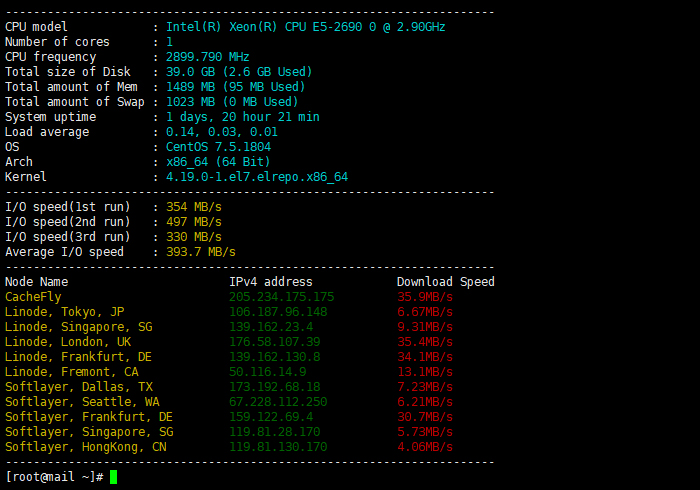Click the IP address 119.81.28.170
Screen dimensions: 700x490
275,432
